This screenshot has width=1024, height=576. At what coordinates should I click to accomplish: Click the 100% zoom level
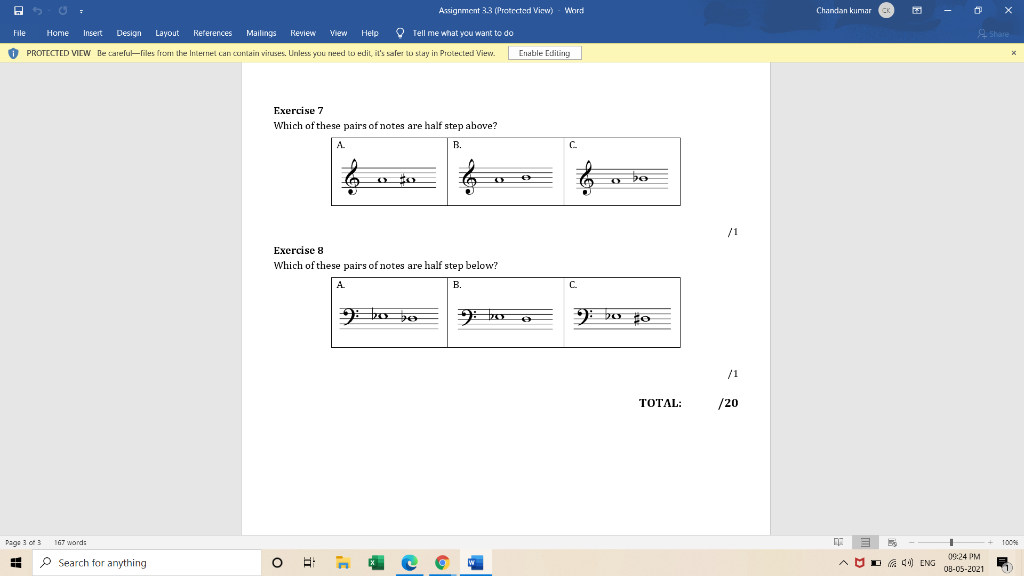click(x=1010, y=543)
